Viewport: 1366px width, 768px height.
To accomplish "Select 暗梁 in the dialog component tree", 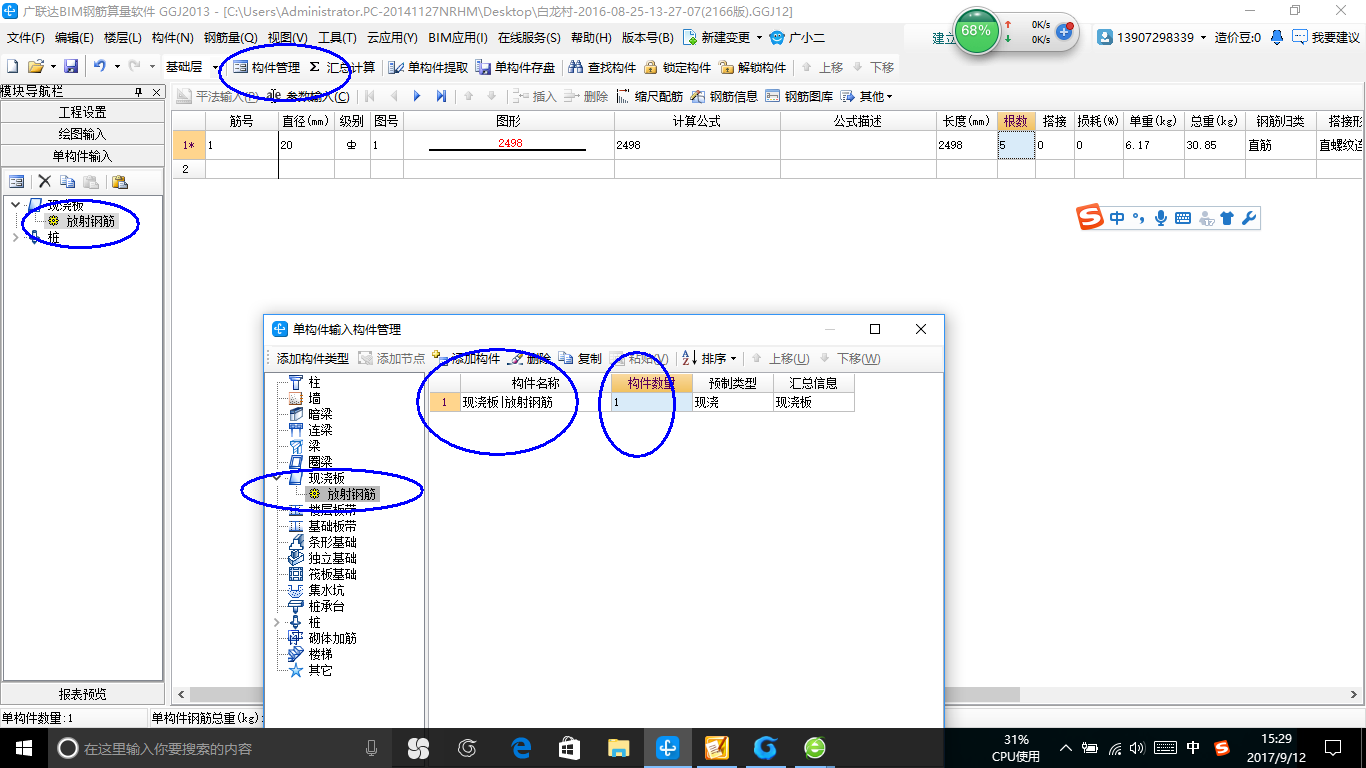I will pos(320,414).
